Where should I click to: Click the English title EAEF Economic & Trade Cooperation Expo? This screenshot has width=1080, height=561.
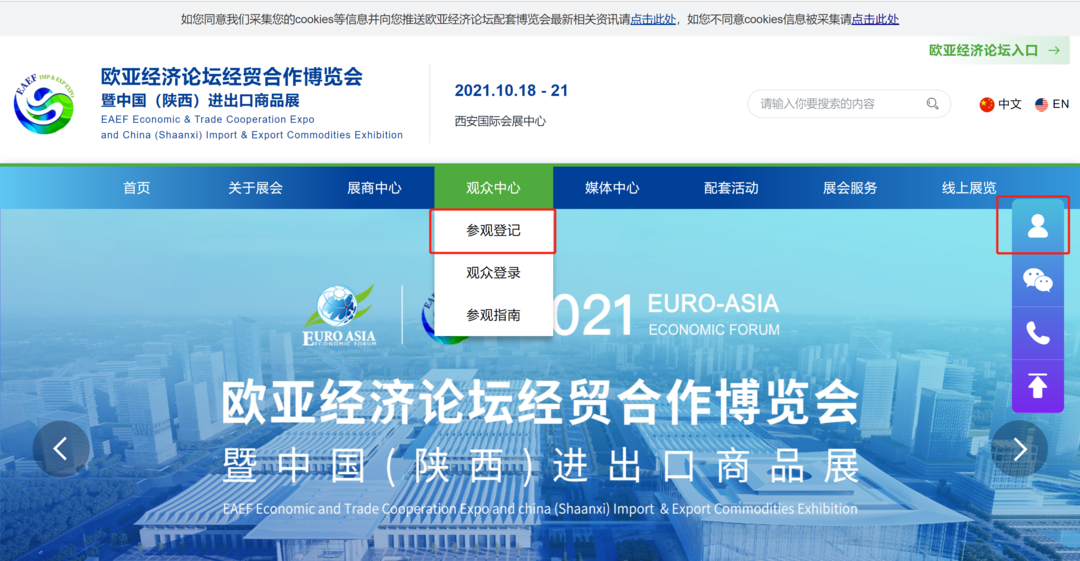(x=207, y=119)
